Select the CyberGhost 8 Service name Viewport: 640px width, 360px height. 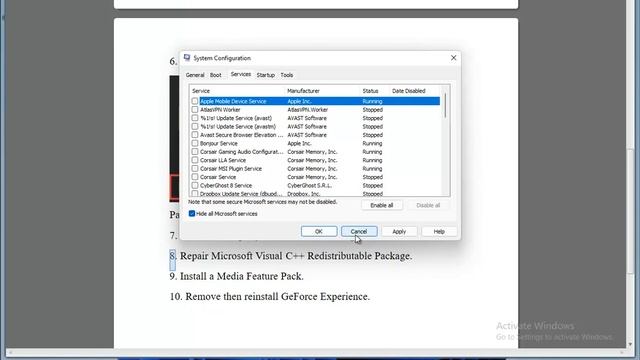point(226,185)
